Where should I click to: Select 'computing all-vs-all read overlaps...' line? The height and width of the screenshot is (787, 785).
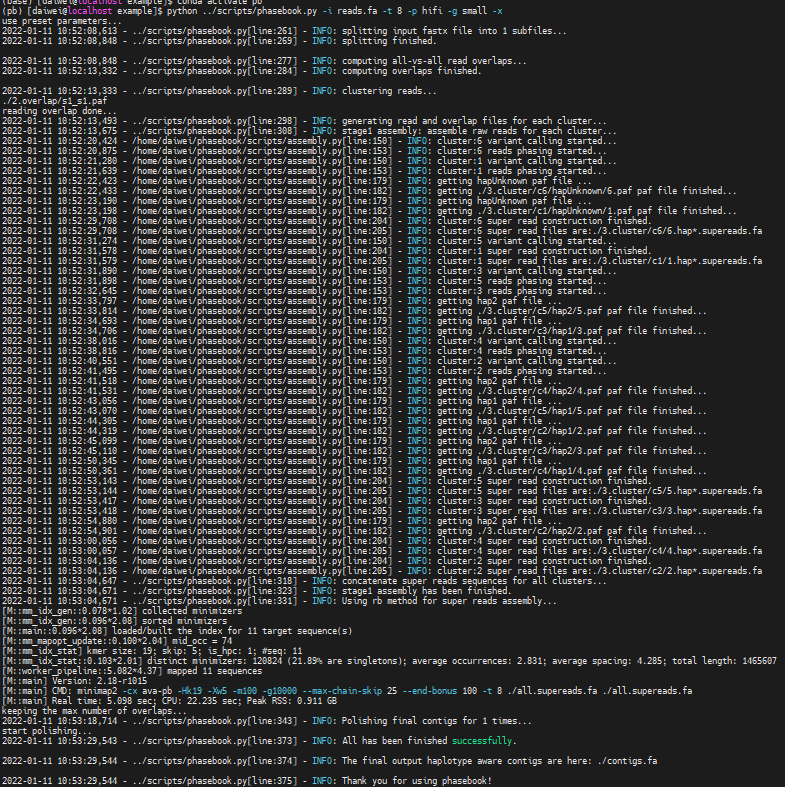[264, 61]
